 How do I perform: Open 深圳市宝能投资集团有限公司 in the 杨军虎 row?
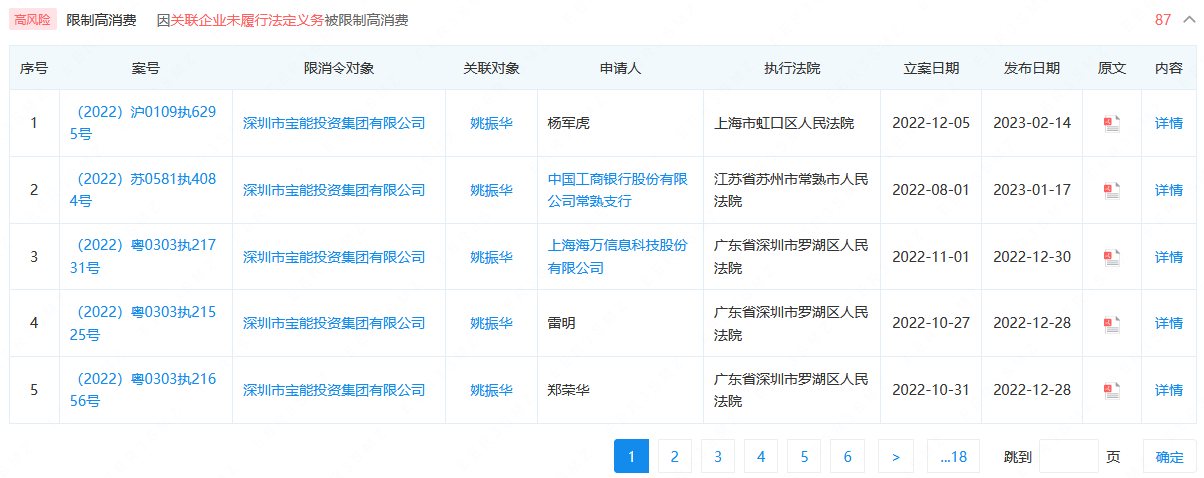click(334, 123)
